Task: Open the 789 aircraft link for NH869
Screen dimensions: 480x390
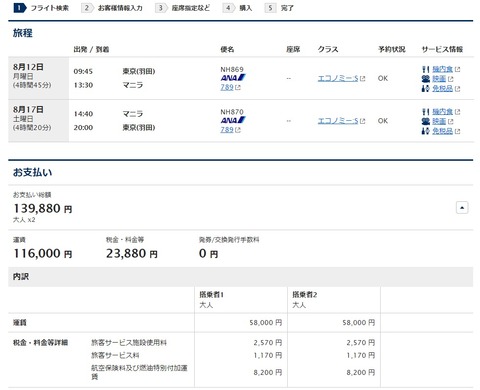Action: pyautogui.click(x=227, y=87)
